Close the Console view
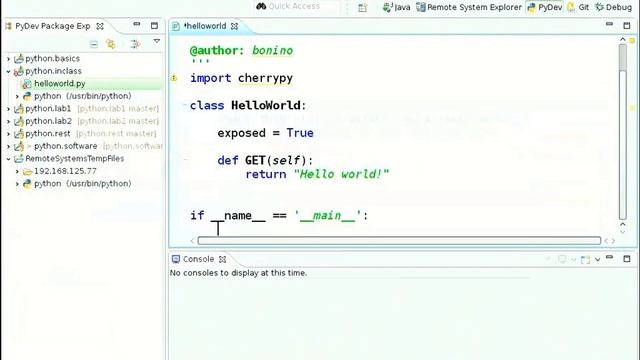Image resolution: width=640 pixels, height=360 pixels. coord(222,260)
